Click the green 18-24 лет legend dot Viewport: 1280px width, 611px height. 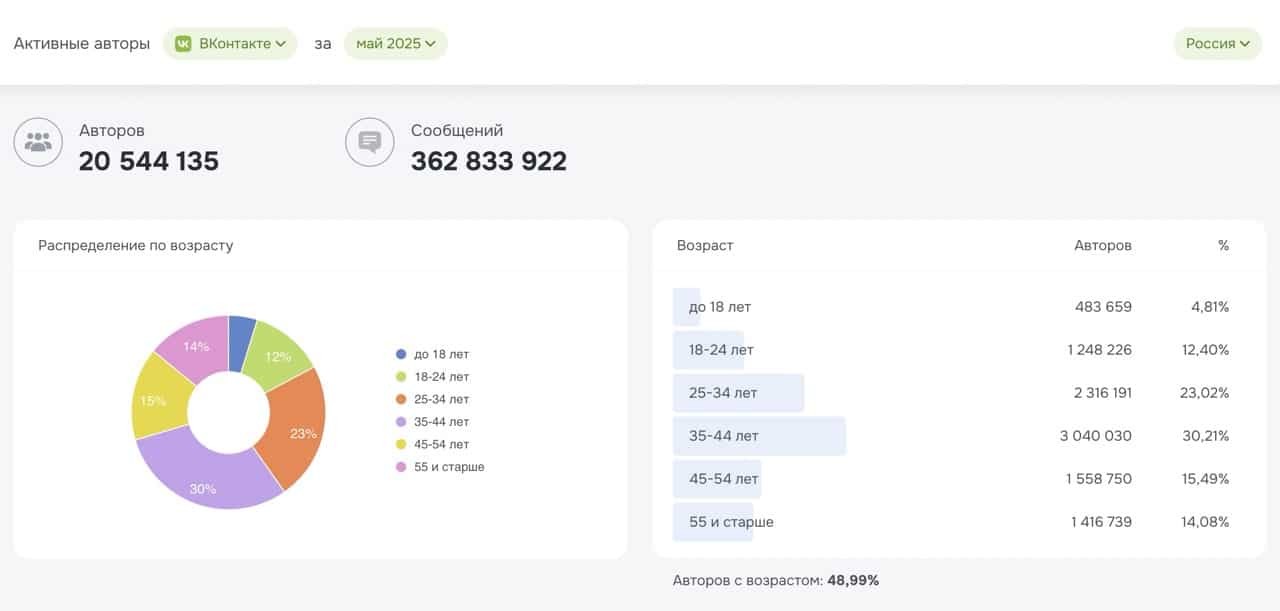401,377
